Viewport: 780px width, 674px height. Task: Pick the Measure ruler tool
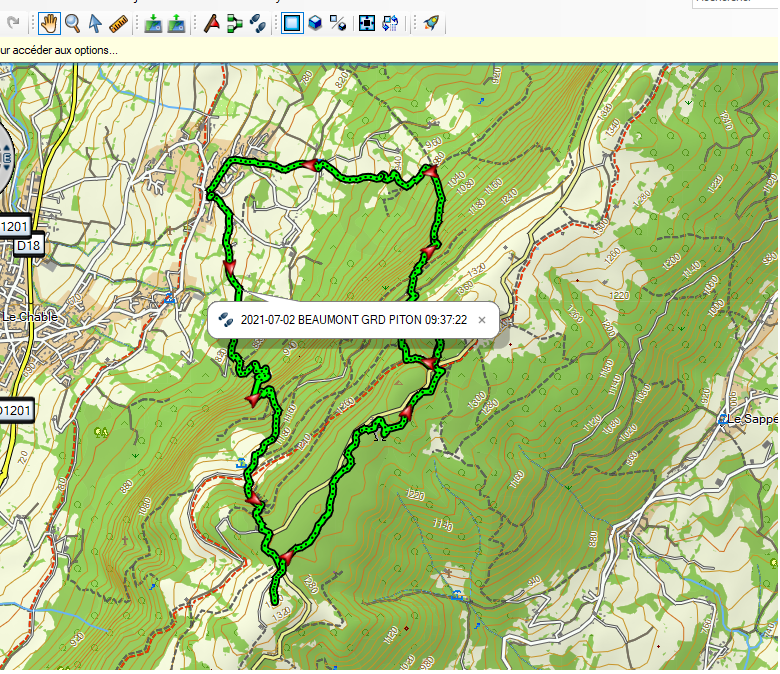click(x=118, y=22)
